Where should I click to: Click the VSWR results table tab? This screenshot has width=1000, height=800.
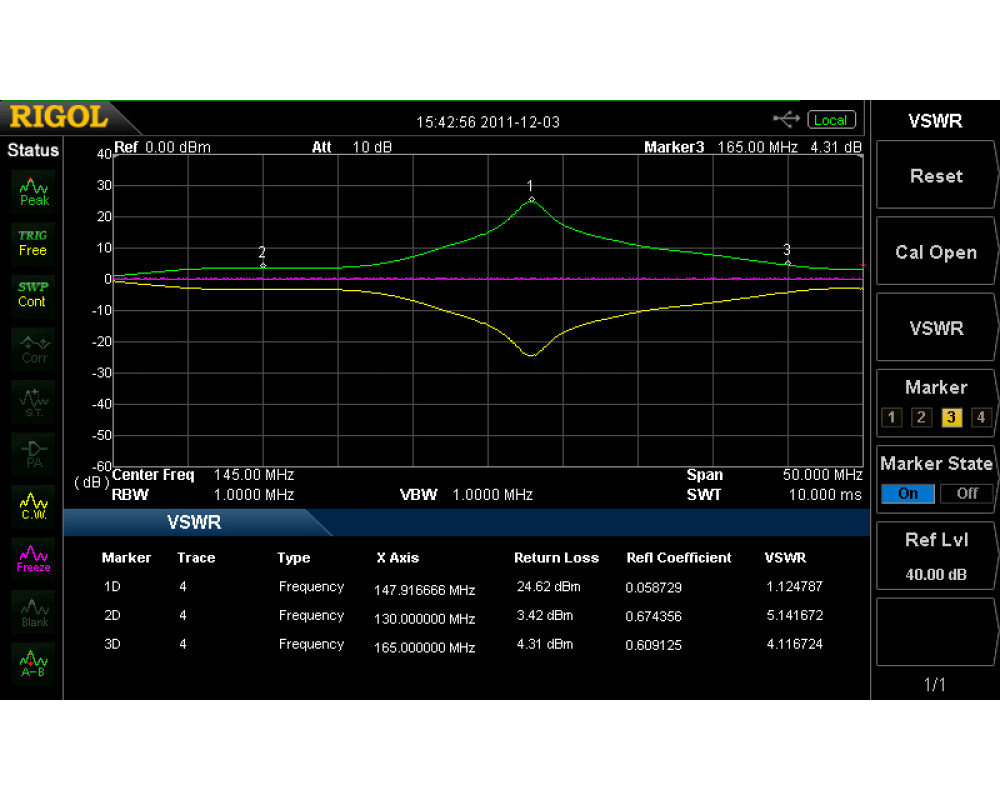pos(195,522)
